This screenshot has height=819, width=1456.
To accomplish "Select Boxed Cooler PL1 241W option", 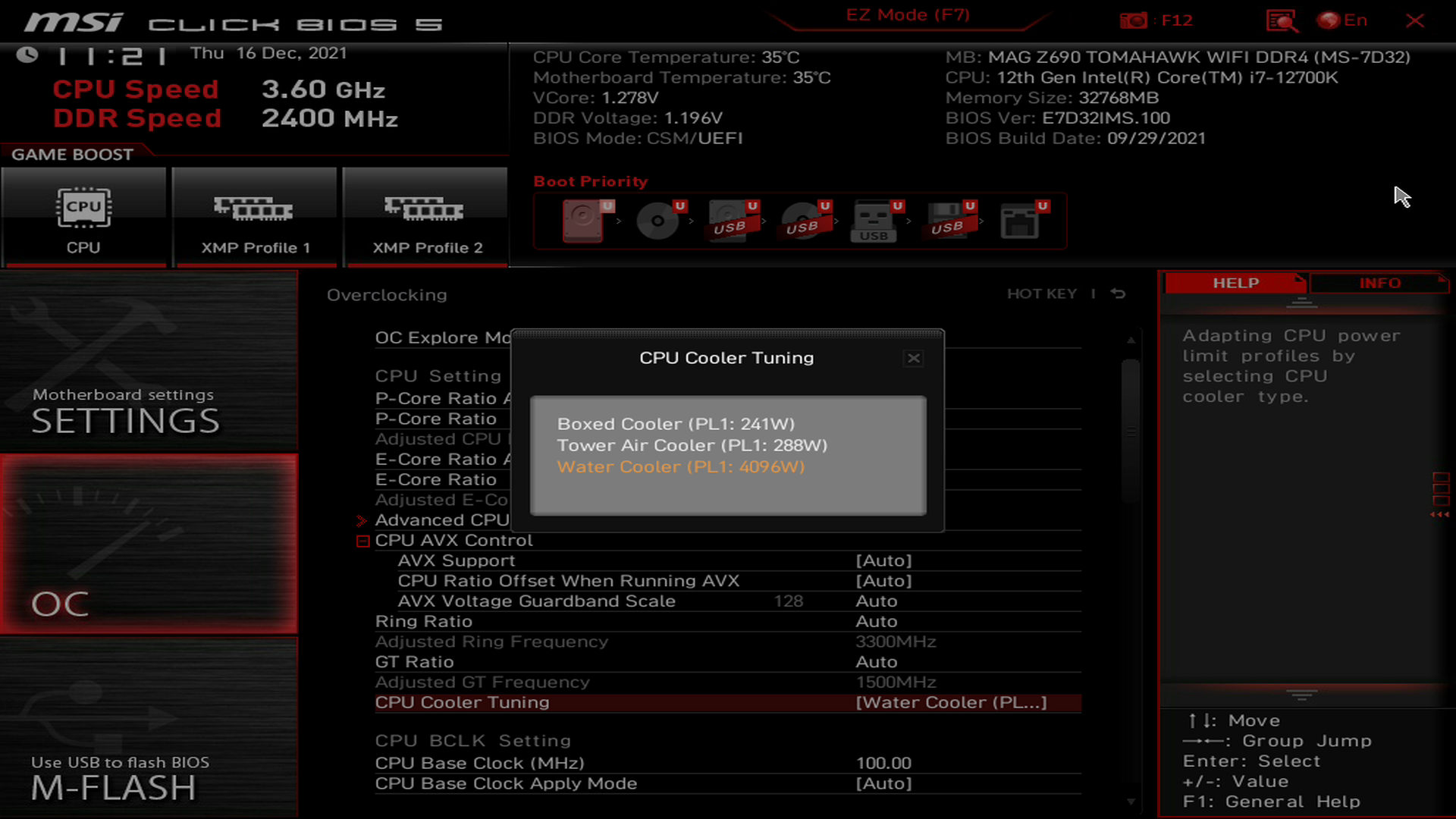I will 675,423.
